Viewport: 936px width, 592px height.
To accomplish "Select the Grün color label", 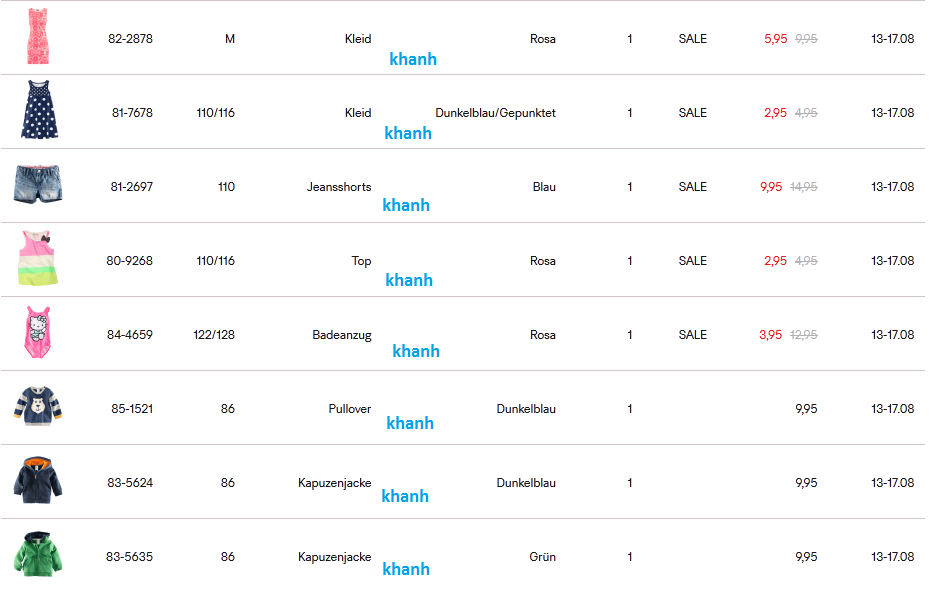I will pos(542,557).
